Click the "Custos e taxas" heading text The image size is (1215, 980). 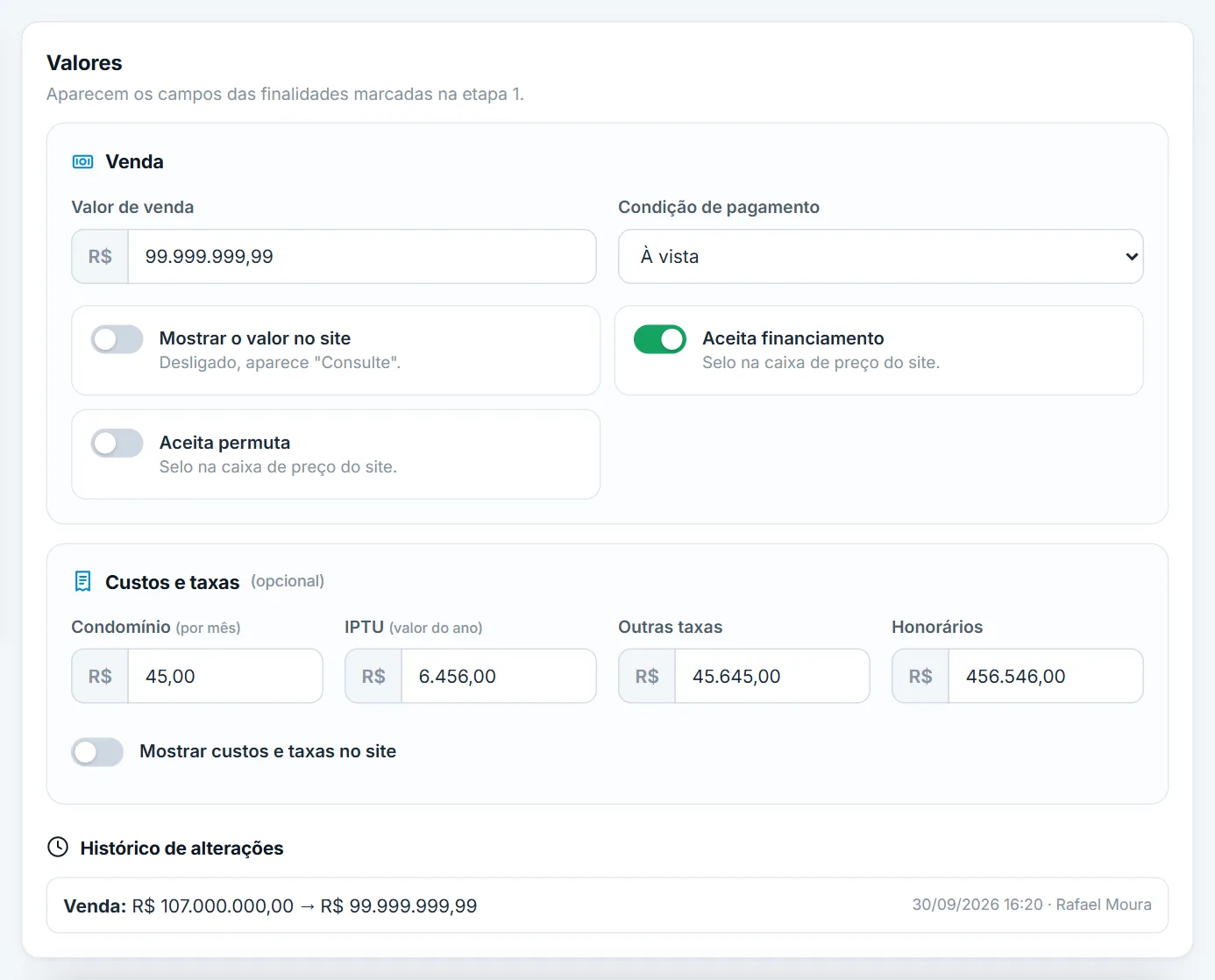(173, 582)
